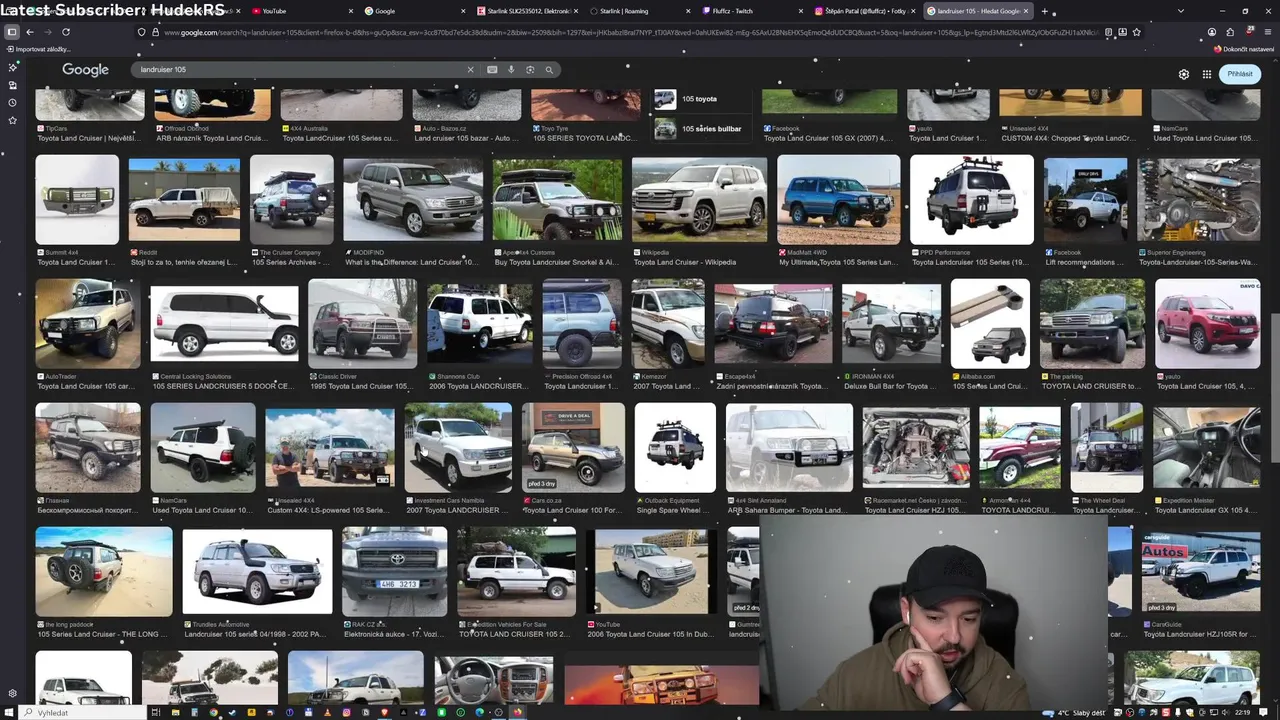Image resolution: width=1280 pixels, height=720 pixels.
Task: Open the PPD Performance Landcruiser image
Action: pyautogui.click(x=972, y=200)
